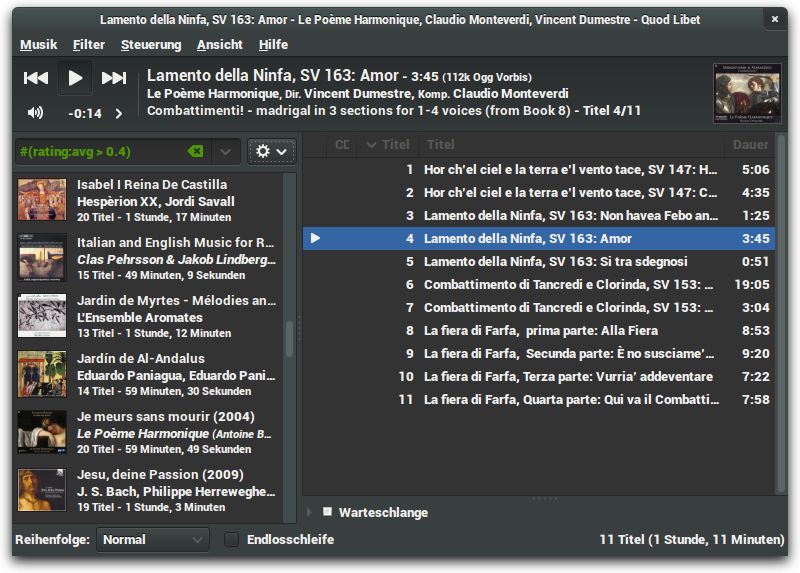Skip to the previous track
This screenshot has width=800, height=573.
(36, 78)
